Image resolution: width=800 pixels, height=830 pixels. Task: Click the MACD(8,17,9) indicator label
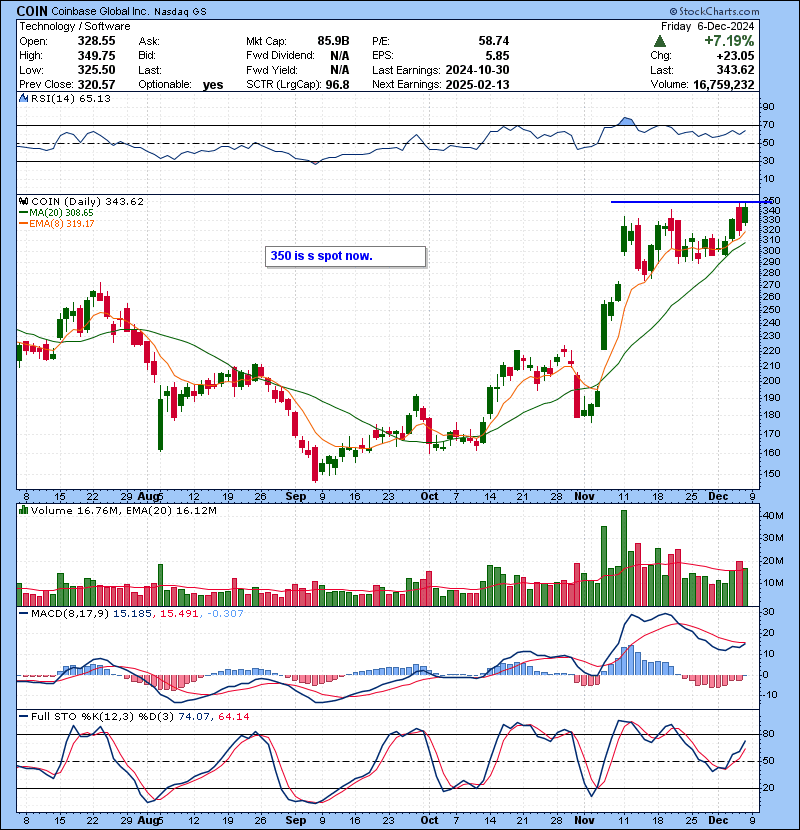tap(70, 614)
